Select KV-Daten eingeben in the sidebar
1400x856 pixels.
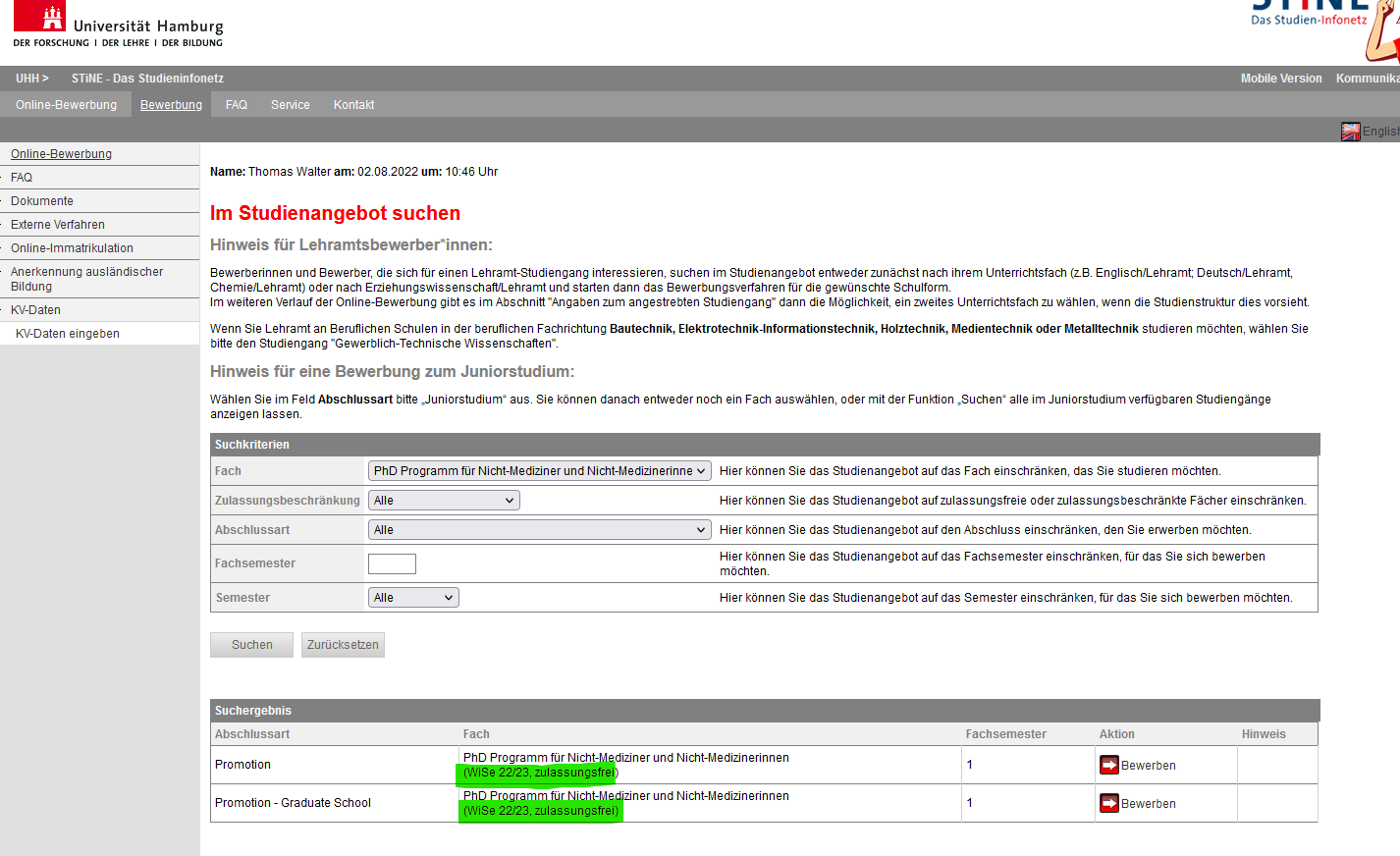click(x=68, y=334)
